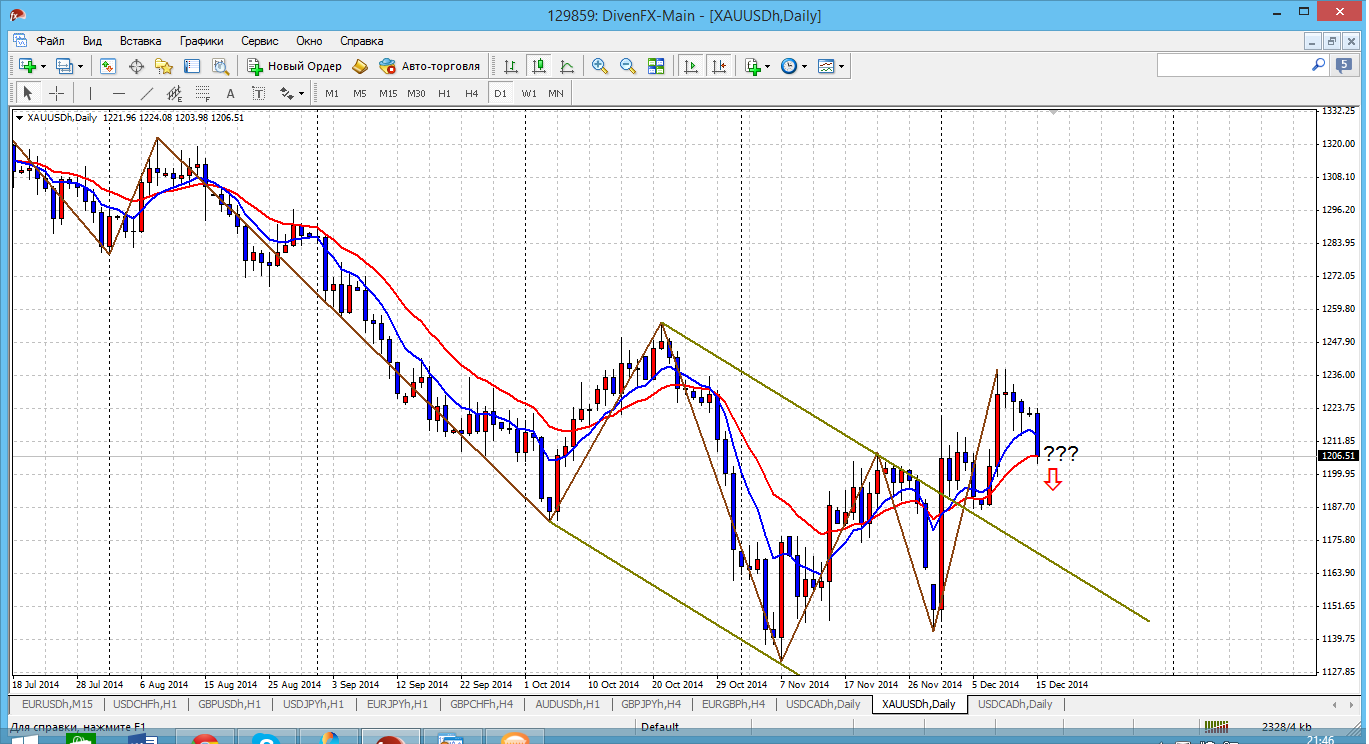Toggle chart shift from right border
1369x744 pixels.
(x=718, y=66)
